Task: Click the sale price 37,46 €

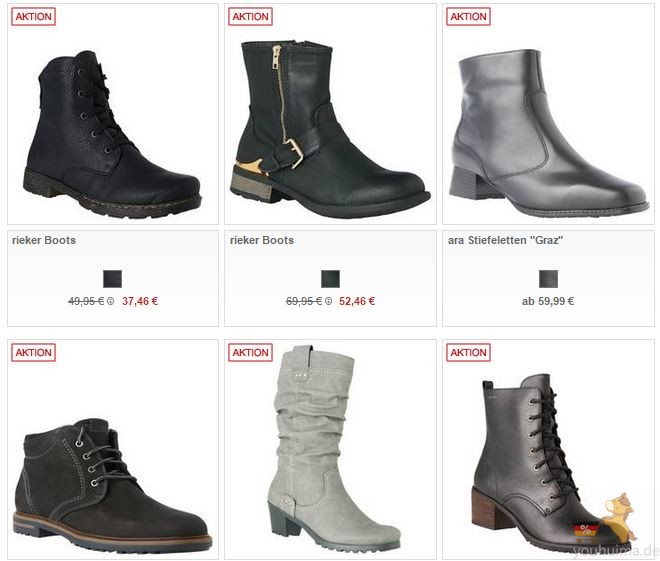Action: 140,301
